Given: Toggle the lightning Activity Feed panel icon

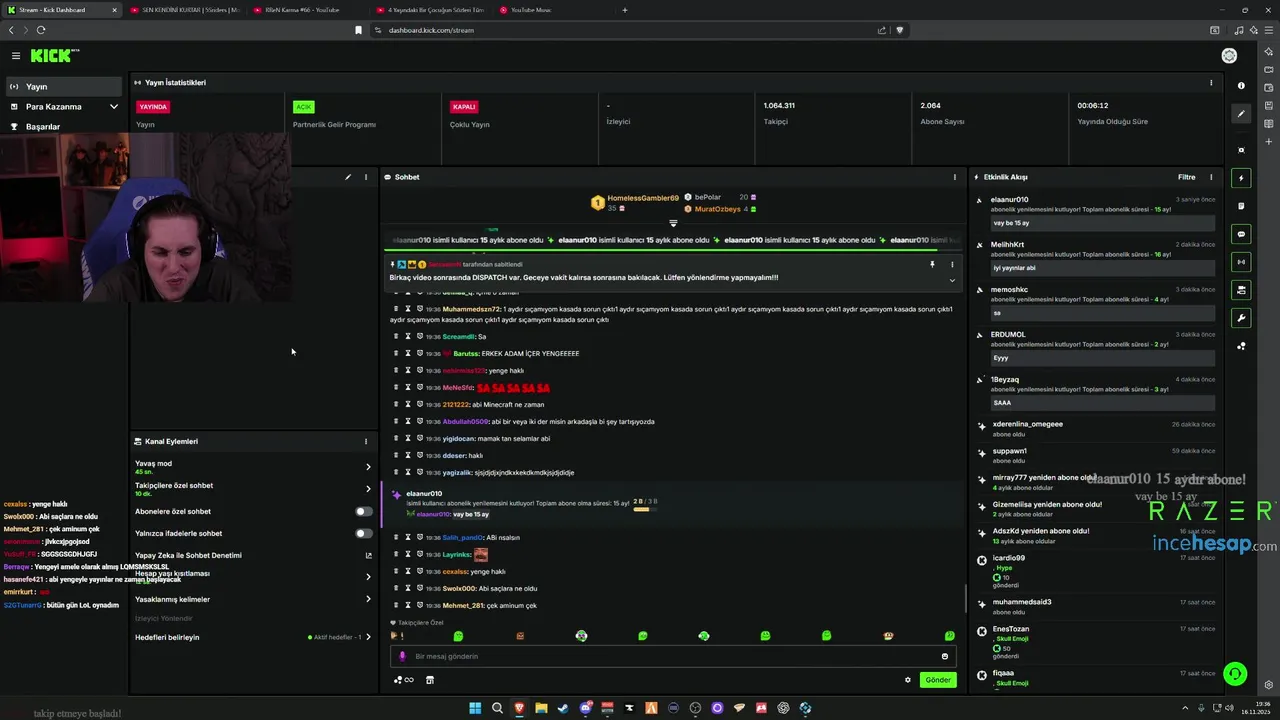Looking at the screenshot, I should (x=1241, y=178).
